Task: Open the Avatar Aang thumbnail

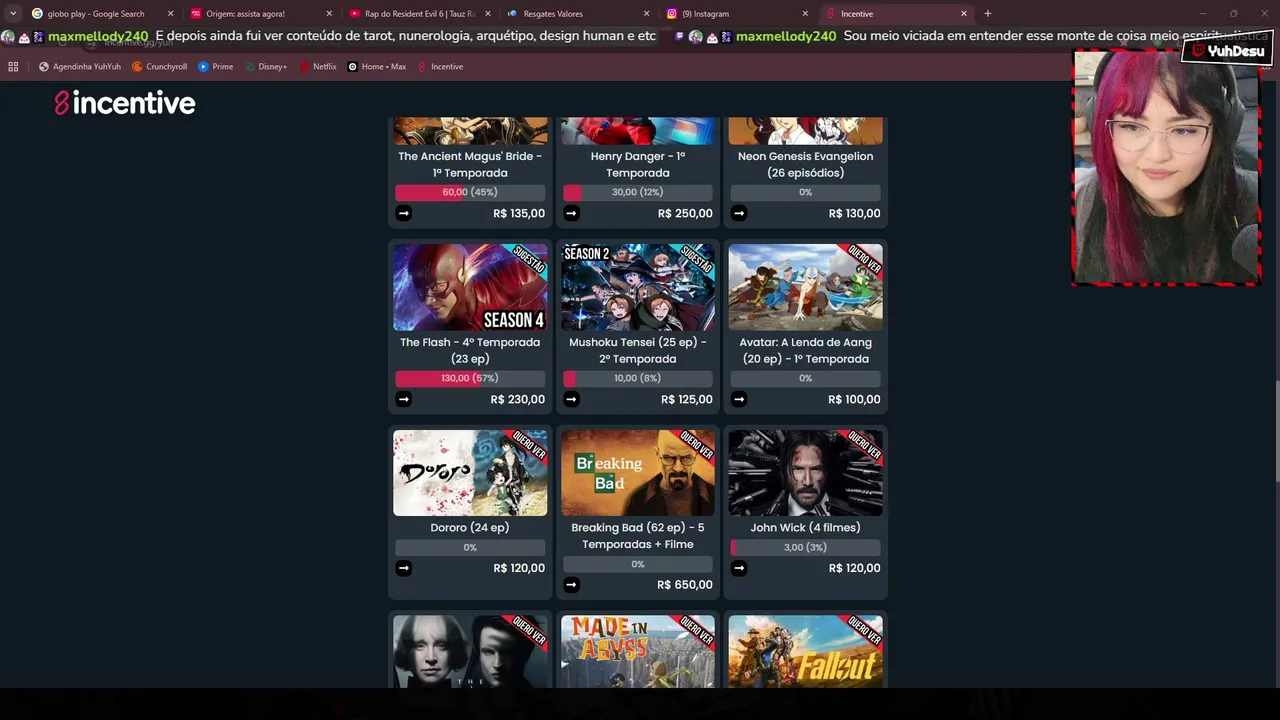Action: coord(806,287)
